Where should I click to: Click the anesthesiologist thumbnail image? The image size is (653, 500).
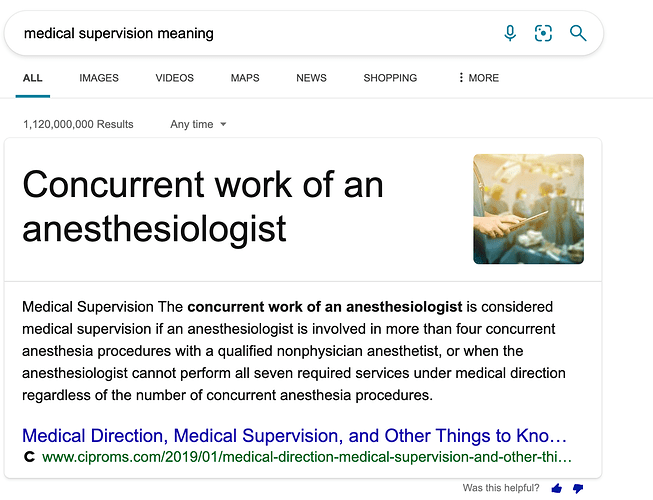pos(528,209)
